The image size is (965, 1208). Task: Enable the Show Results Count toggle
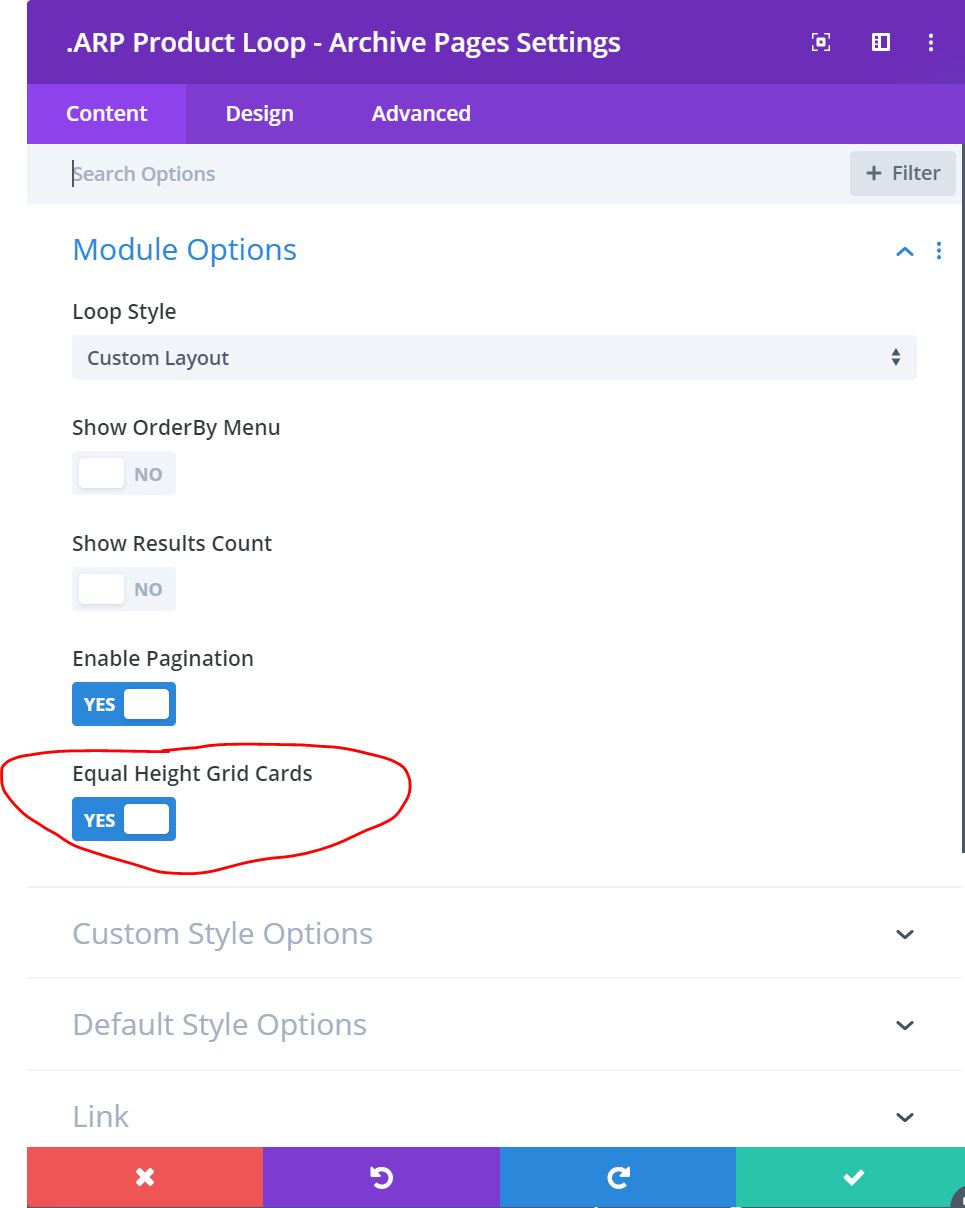point(124,589)
